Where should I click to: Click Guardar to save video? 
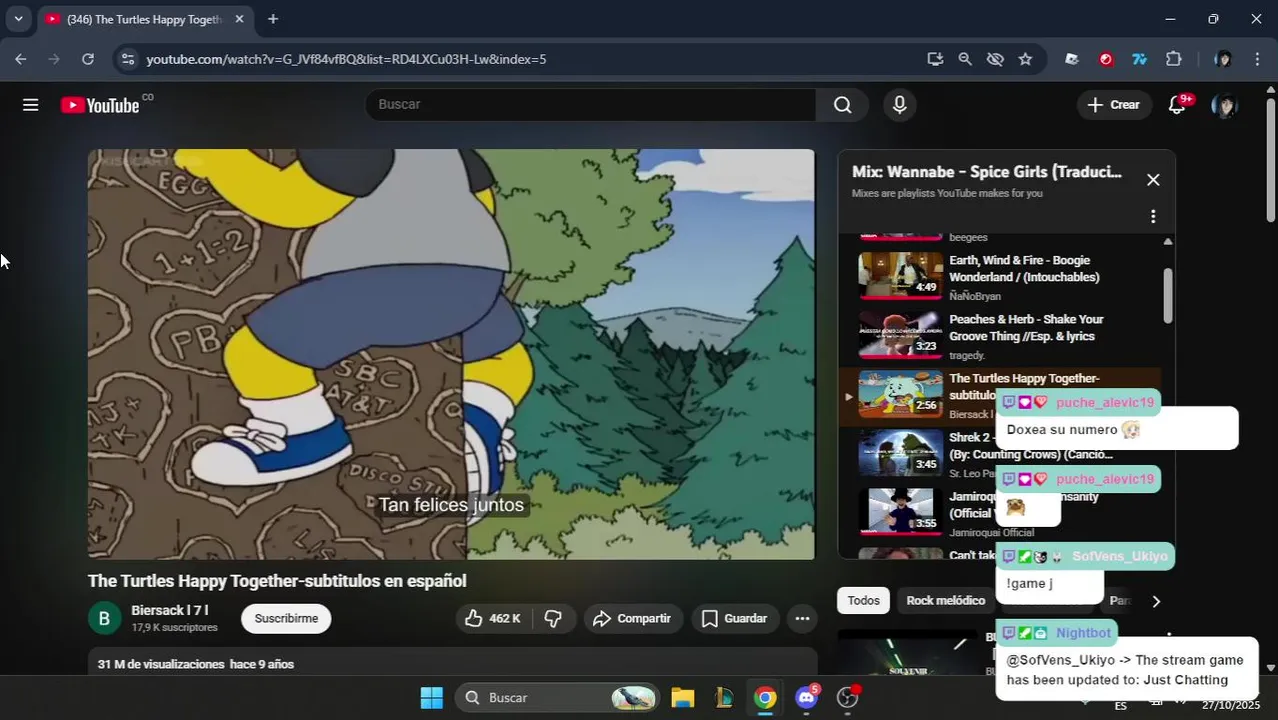click(x=735, y=619)
